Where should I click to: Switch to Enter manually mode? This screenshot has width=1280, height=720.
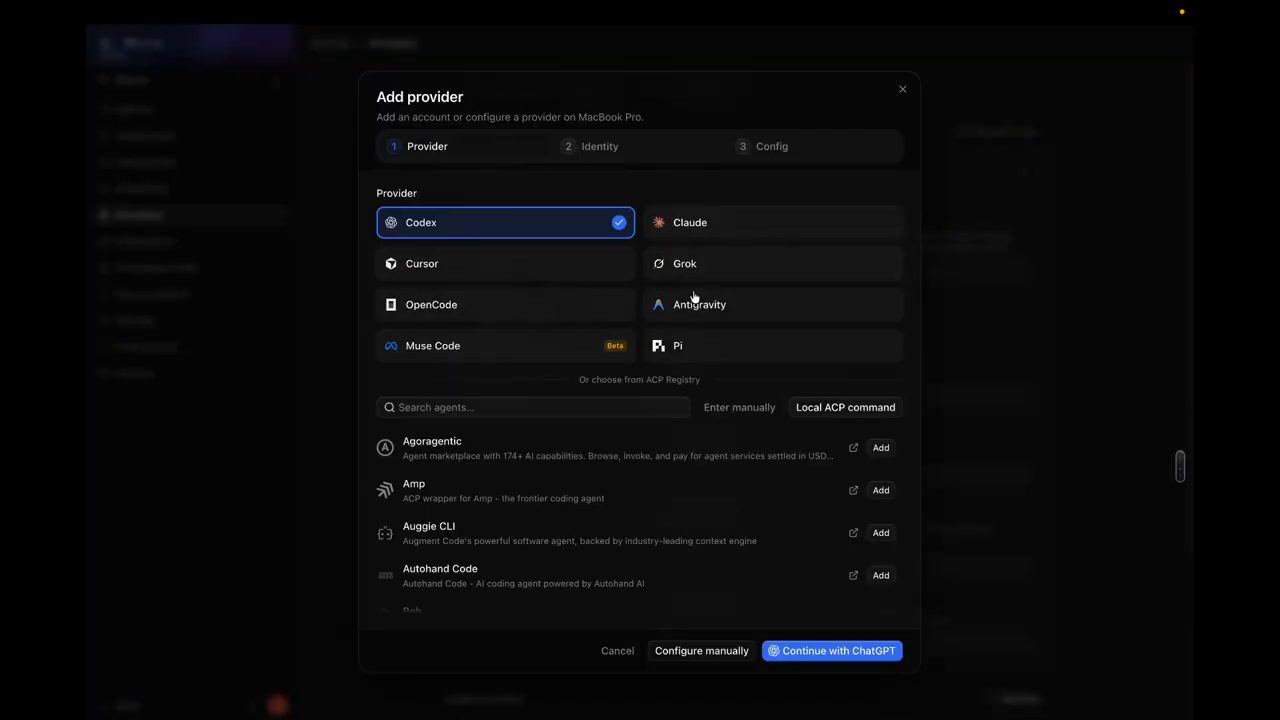[739, 407]
